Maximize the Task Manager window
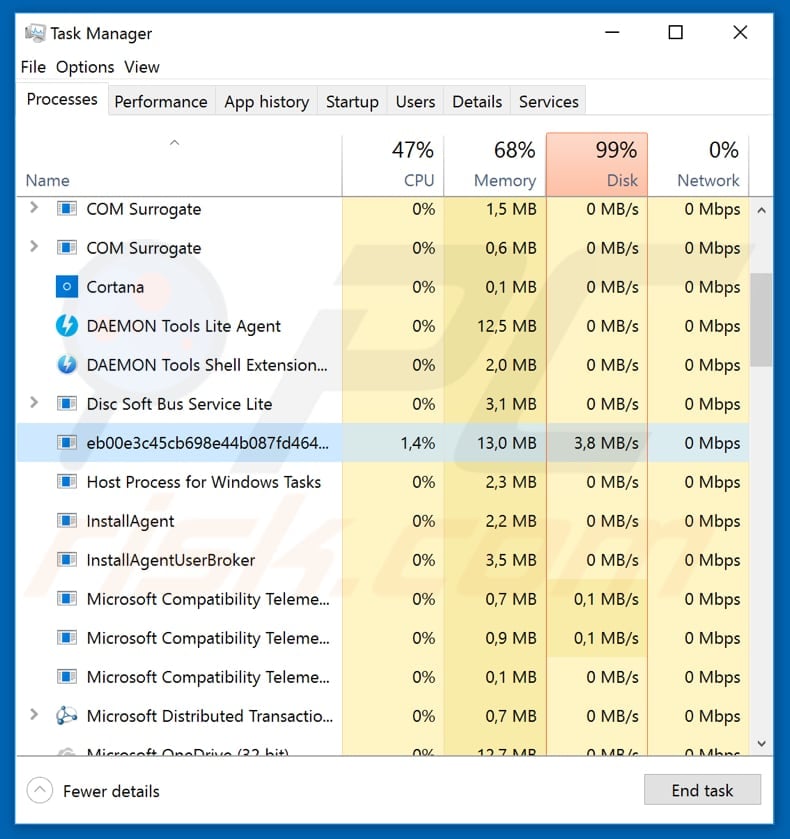Viewport: 790px width, 839px height. [675, 33]
